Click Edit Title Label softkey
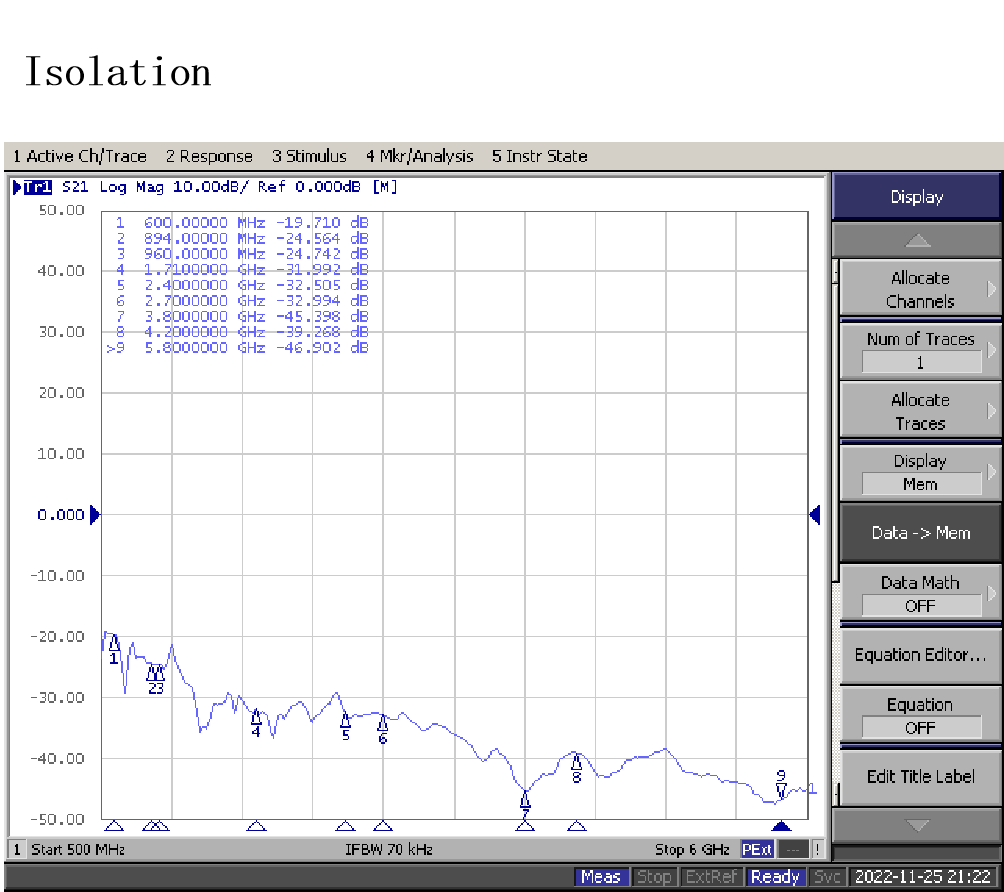1004x892 pixels. (x=920, y=777)
